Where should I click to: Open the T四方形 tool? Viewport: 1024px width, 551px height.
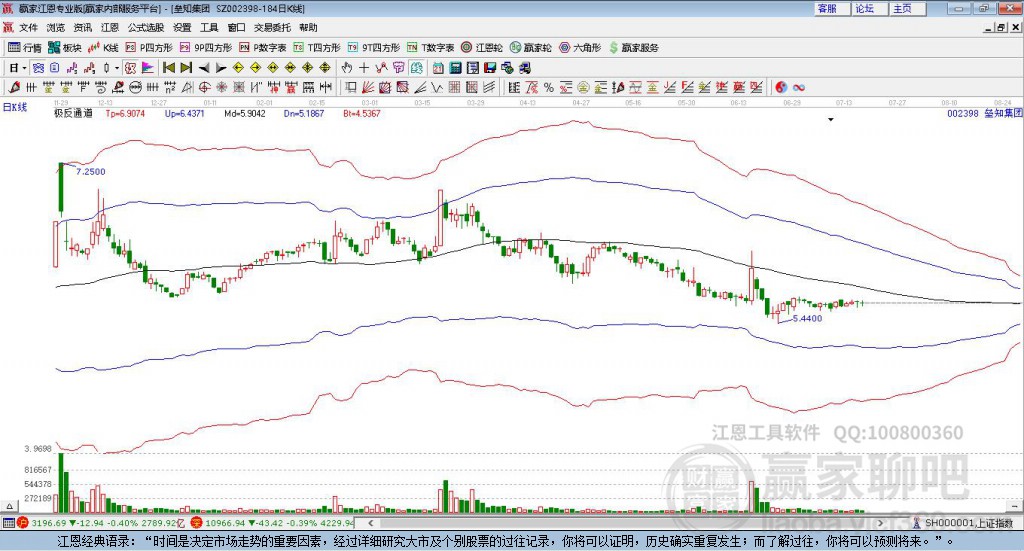tap(317, 48)
